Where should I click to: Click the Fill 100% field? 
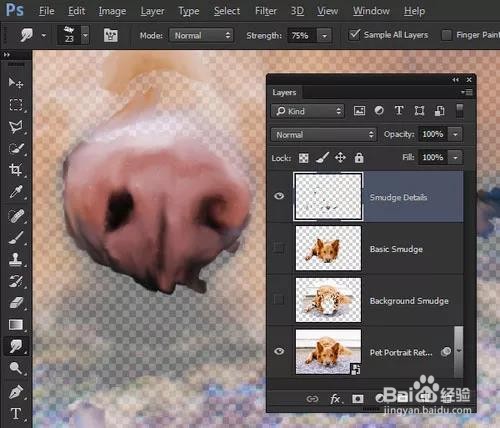click(x=433, y=157)
